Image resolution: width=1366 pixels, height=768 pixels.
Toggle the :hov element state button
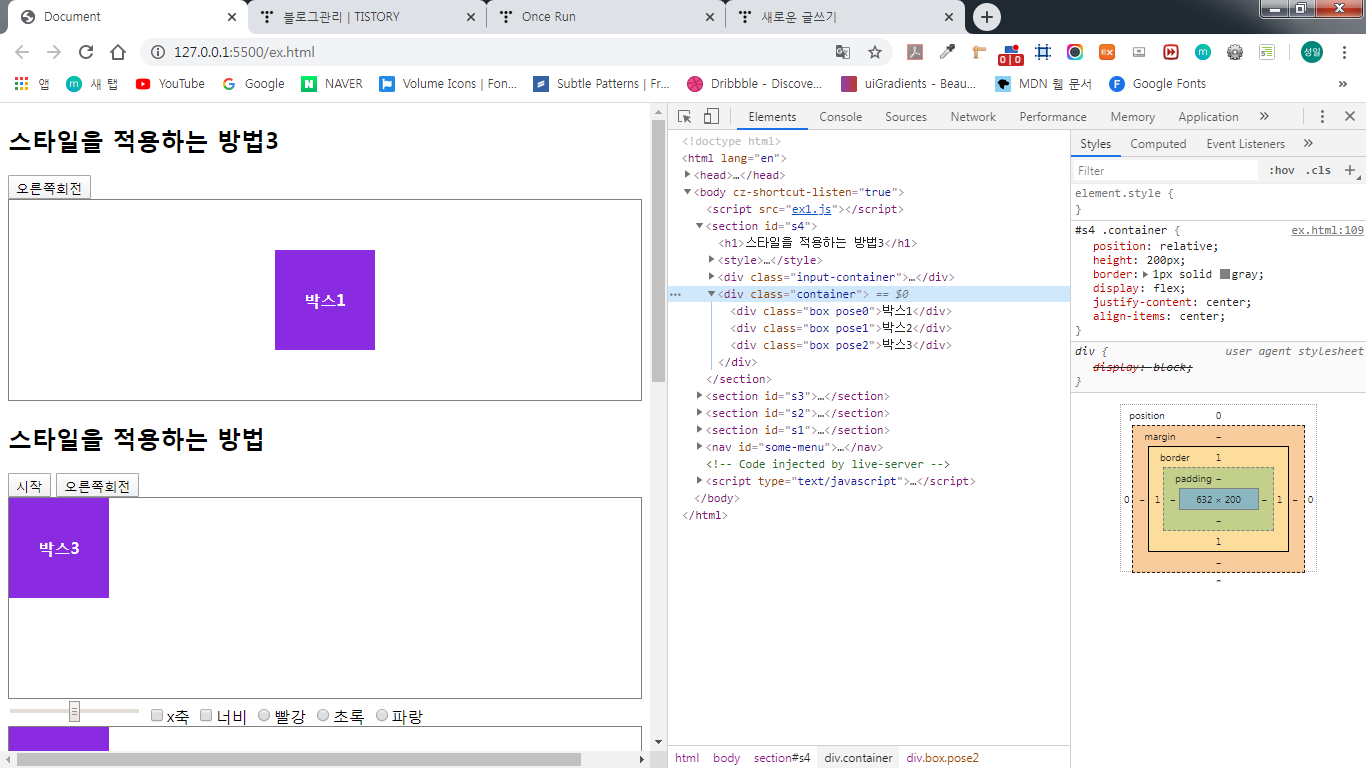(1281, 170)
